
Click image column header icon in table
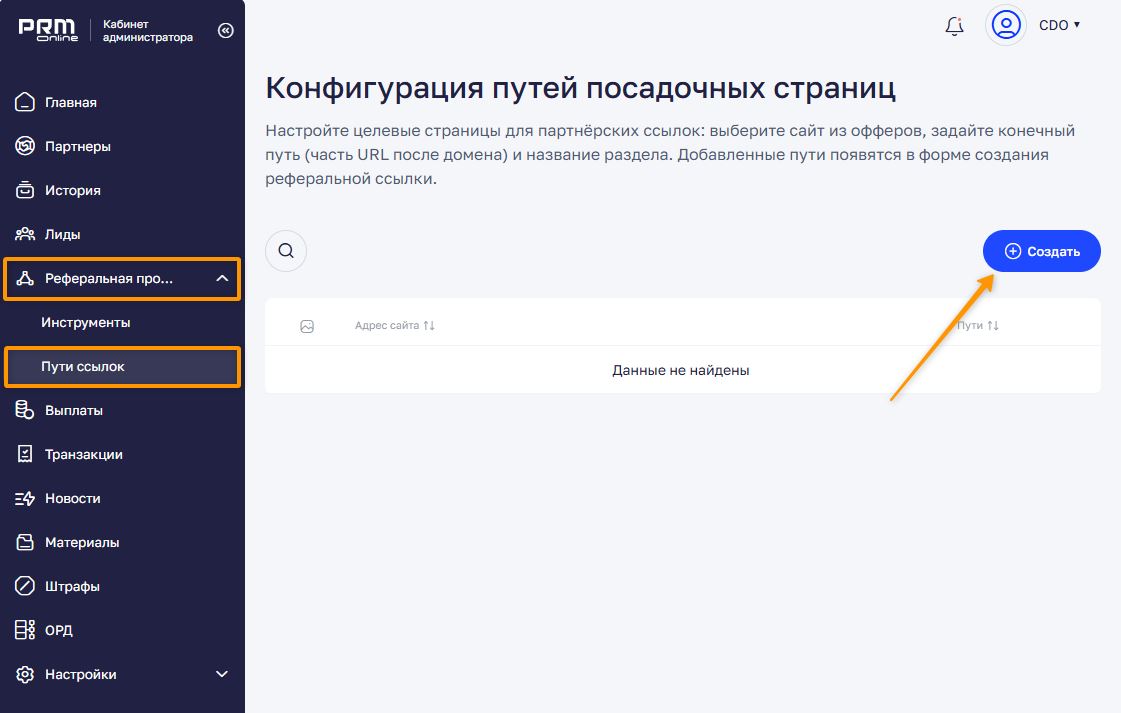click(307, 326)
